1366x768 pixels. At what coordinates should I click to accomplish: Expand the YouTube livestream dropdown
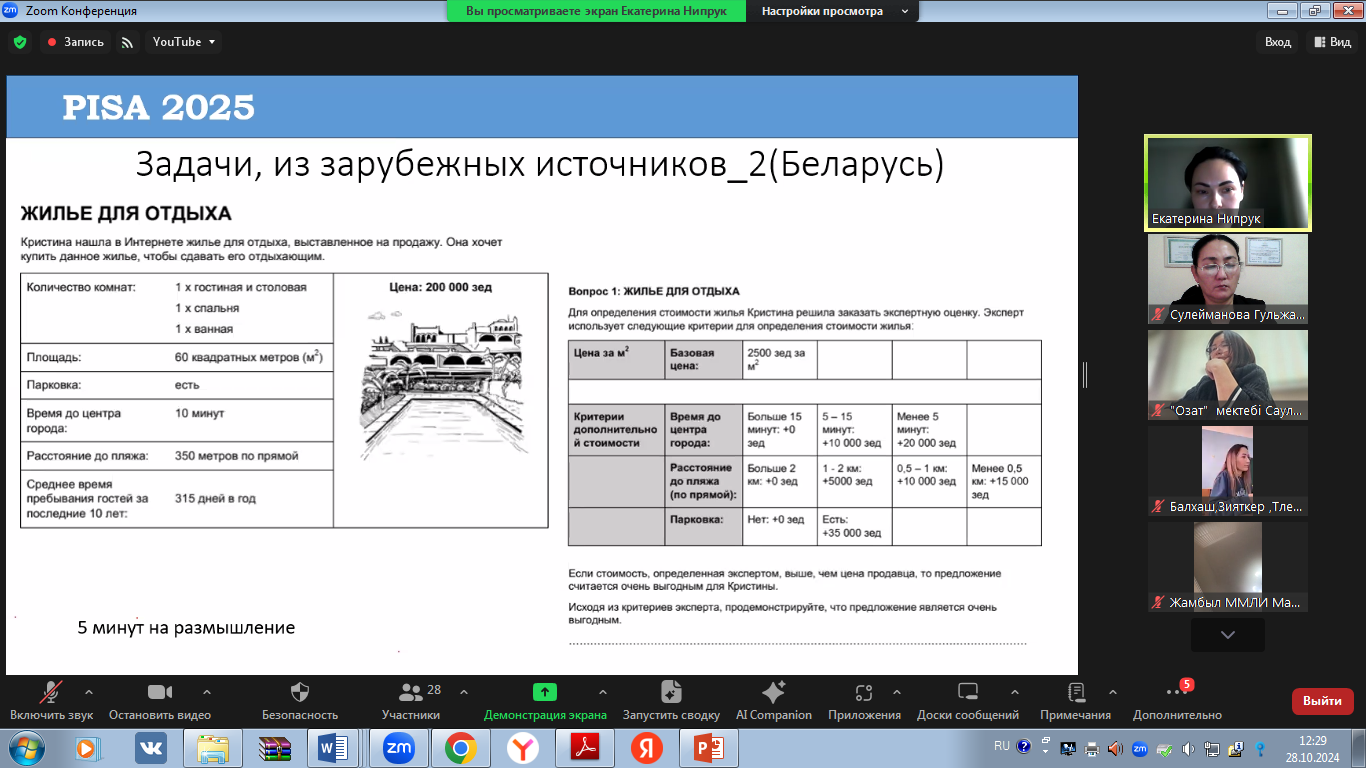(184, 42)
